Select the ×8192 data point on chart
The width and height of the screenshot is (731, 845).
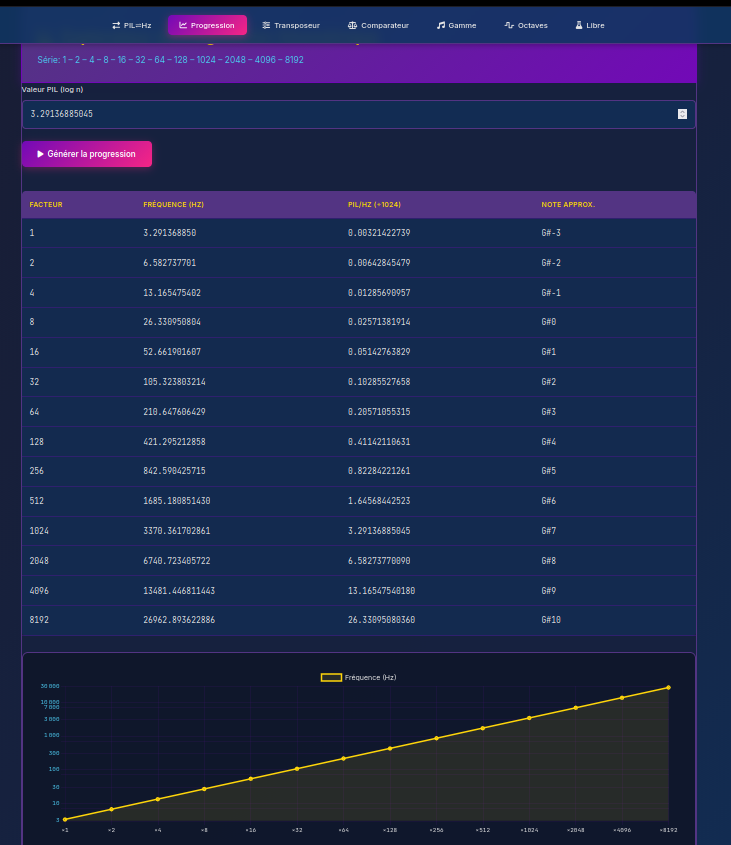click(668, 687)
